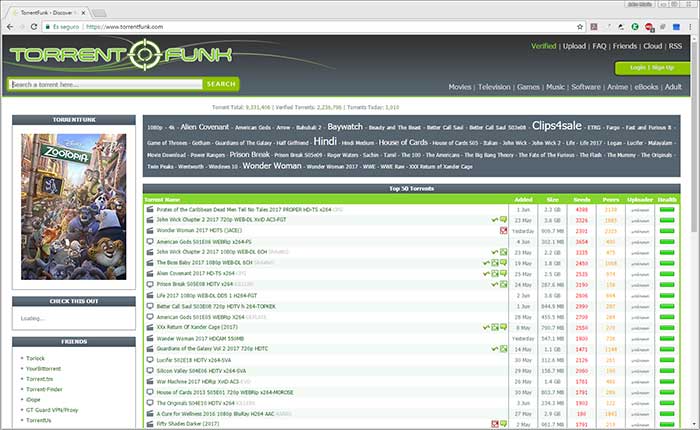Click comment icon on Alien Covenant row
The image size is (700, 430).
(x=503, y=273)
